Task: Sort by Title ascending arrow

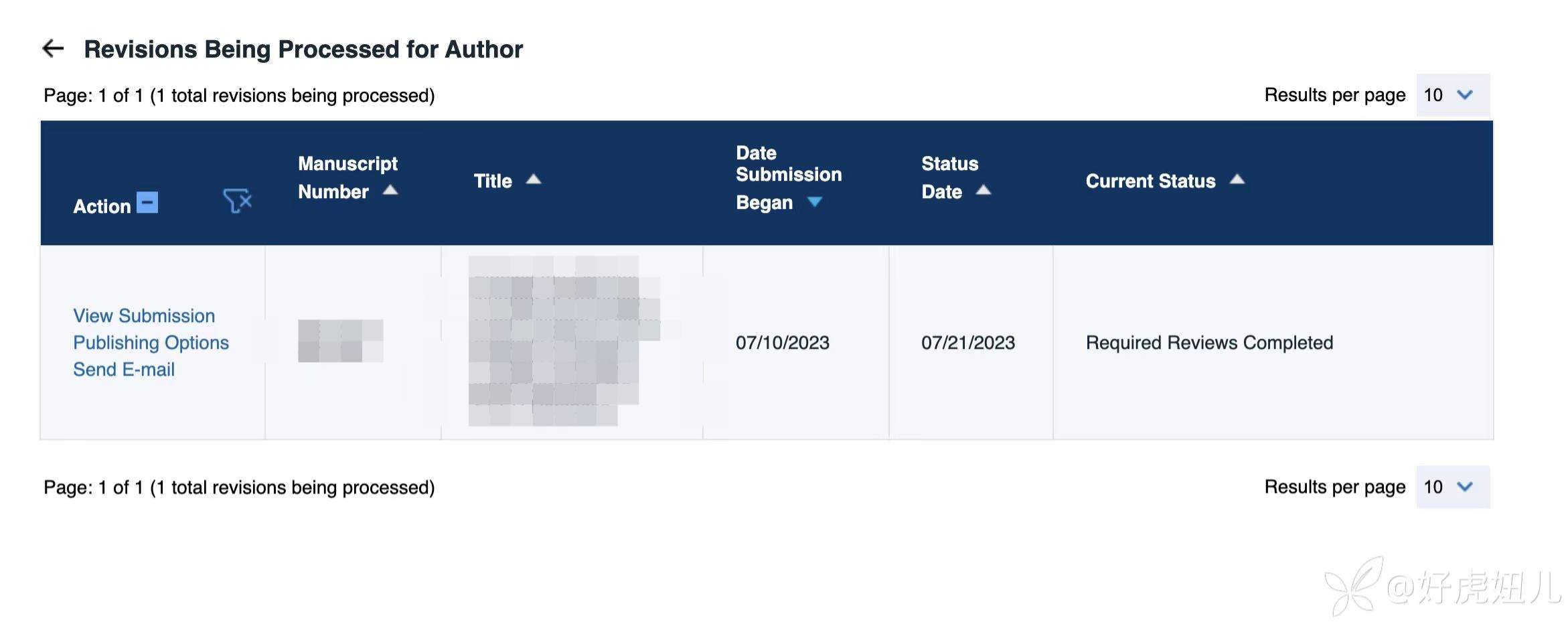Action: coord(534,179)
